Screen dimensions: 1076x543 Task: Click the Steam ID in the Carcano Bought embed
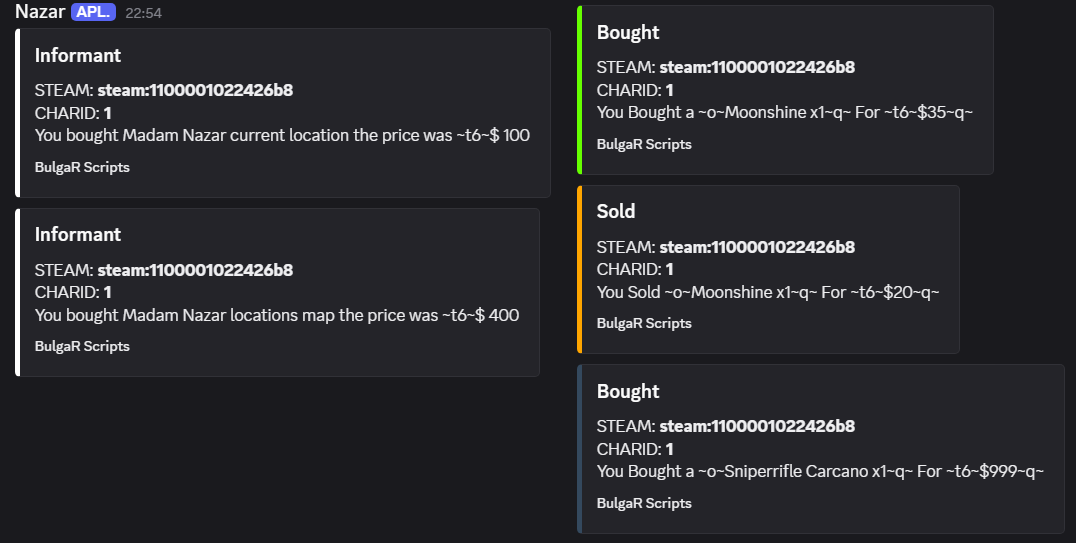[x=757, y=426]
